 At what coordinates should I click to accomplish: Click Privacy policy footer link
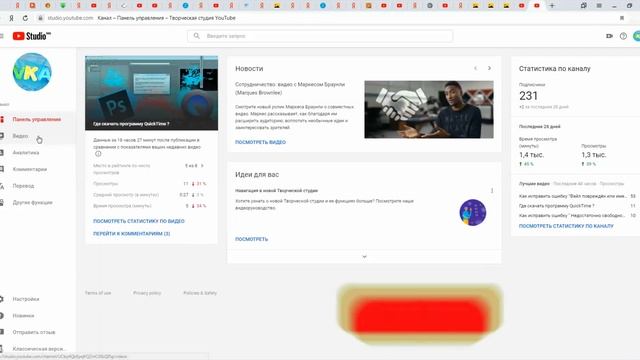click(x=147, y=293)
